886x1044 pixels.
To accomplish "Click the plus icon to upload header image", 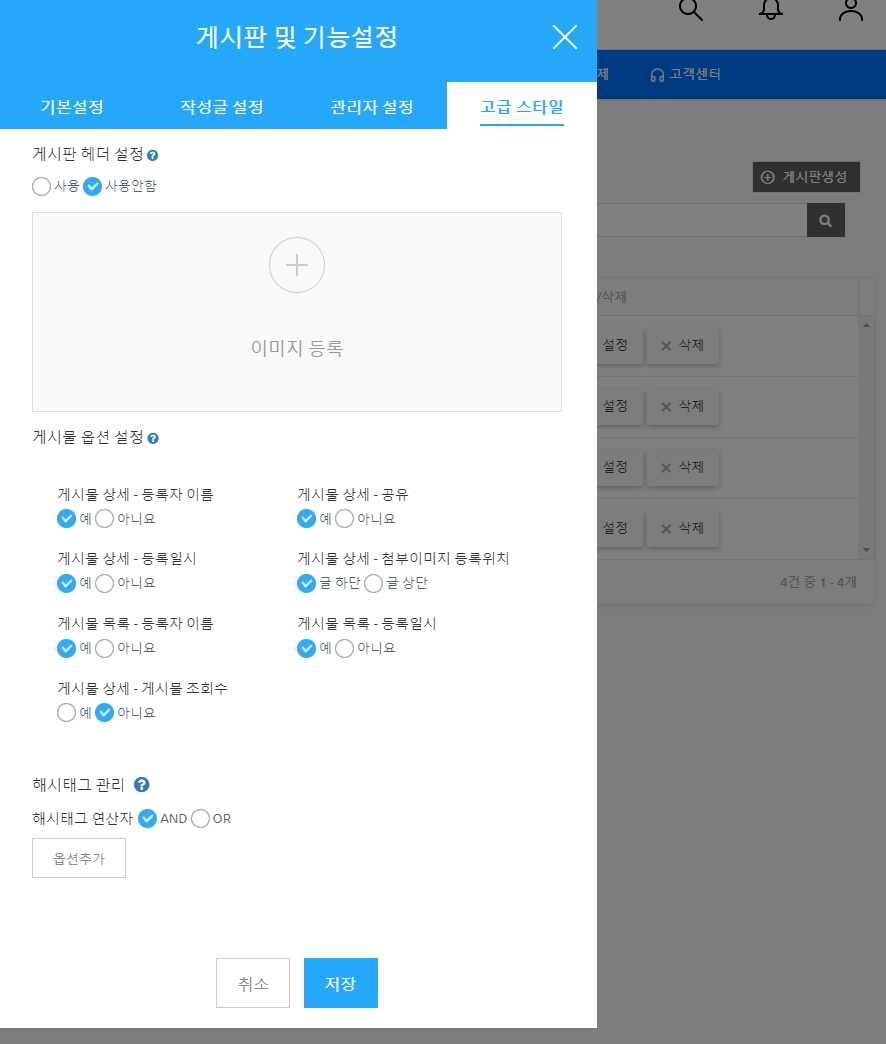I will pos(297,265).
